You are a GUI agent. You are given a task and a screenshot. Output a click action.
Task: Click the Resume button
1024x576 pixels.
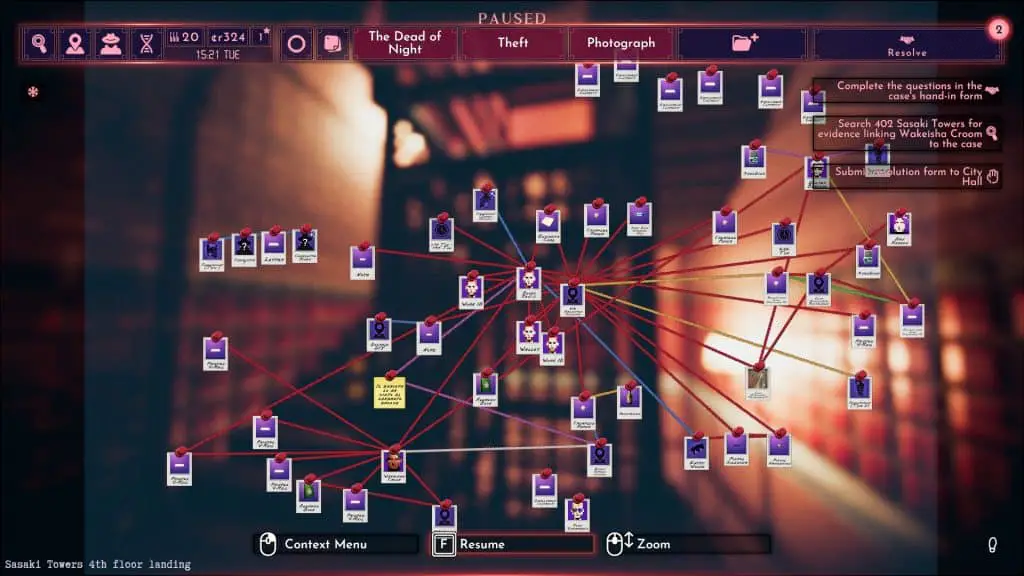512,544
